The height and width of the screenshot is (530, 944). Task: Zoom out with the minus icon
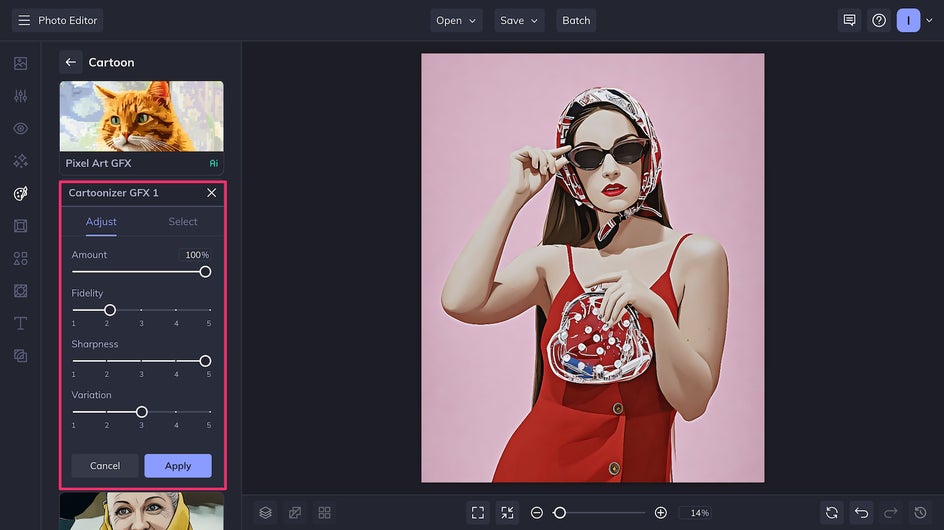click(537, 513)
